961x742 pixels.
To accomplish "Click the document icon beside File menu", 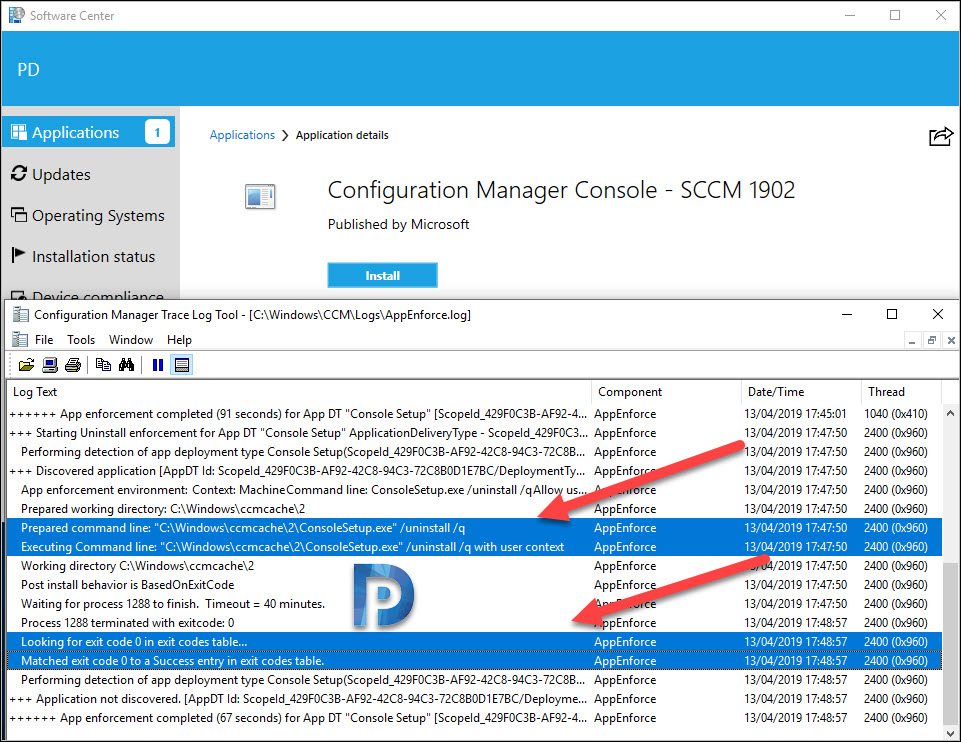I will coord(20,339).
